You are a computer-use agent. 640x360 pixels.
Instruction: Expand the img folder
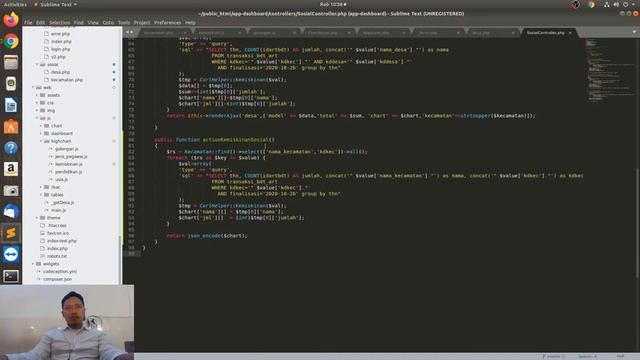[x=37, y=111]
